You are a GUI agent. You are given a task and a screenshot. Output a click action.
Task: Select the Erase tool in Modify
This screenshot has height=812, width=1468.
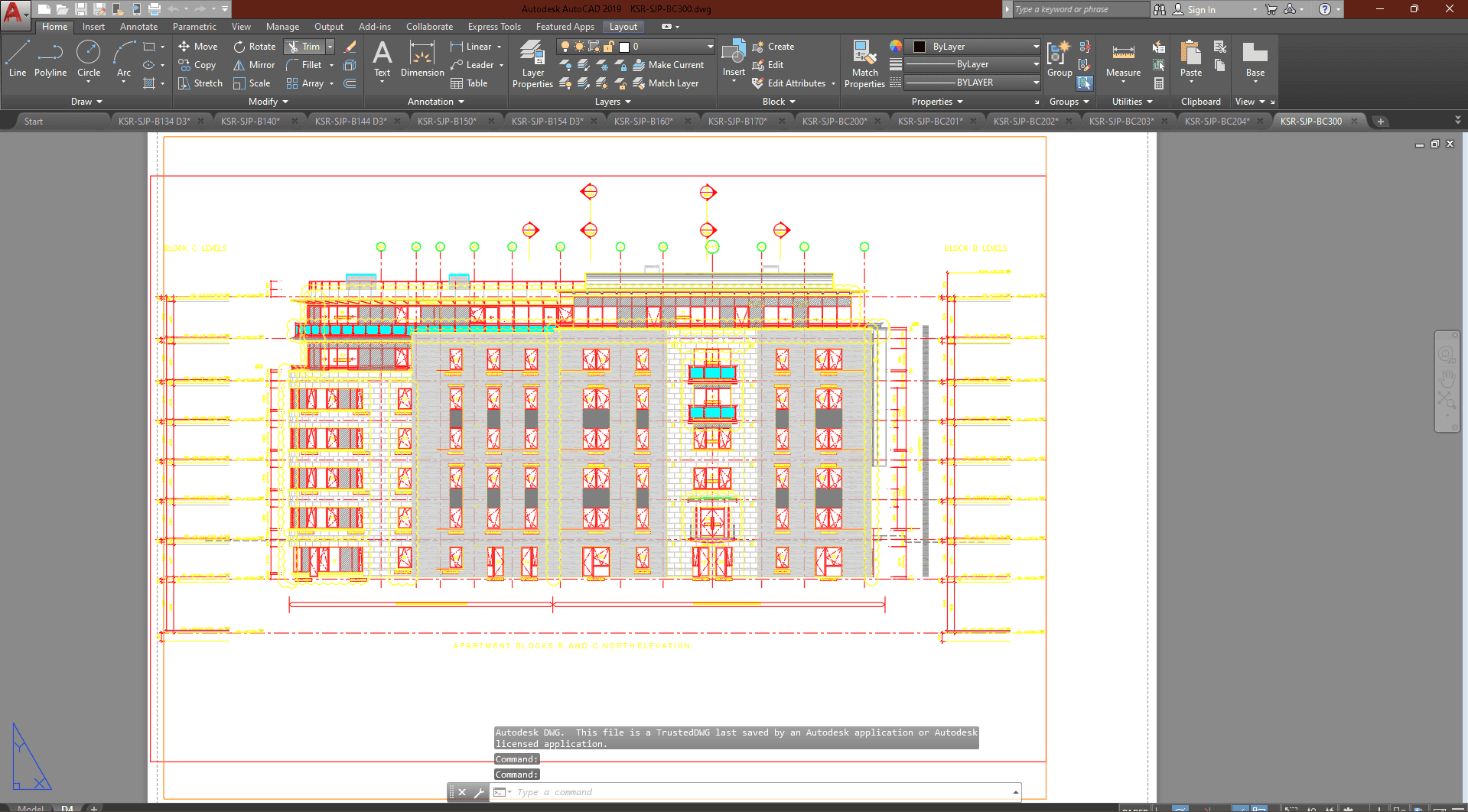[350, 47]
